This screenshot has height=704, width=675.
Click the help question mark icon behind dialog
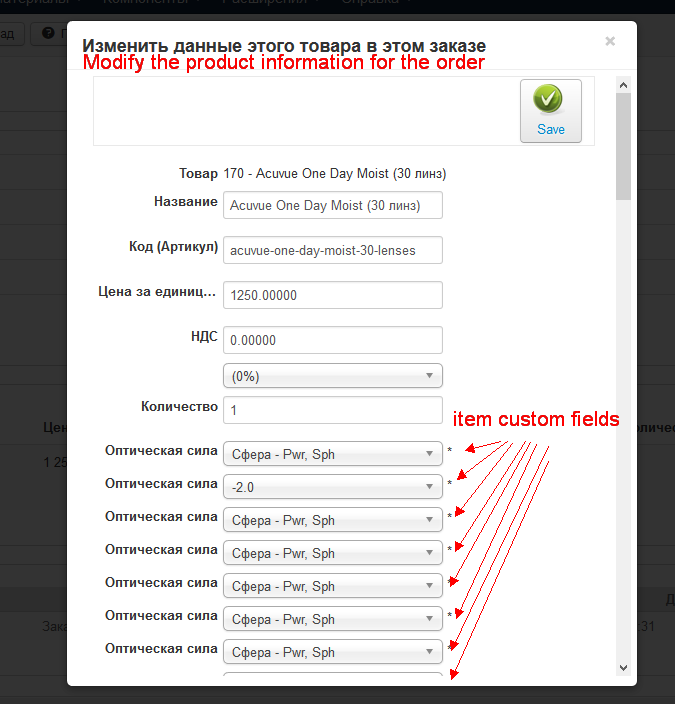[x=48, y=33]
